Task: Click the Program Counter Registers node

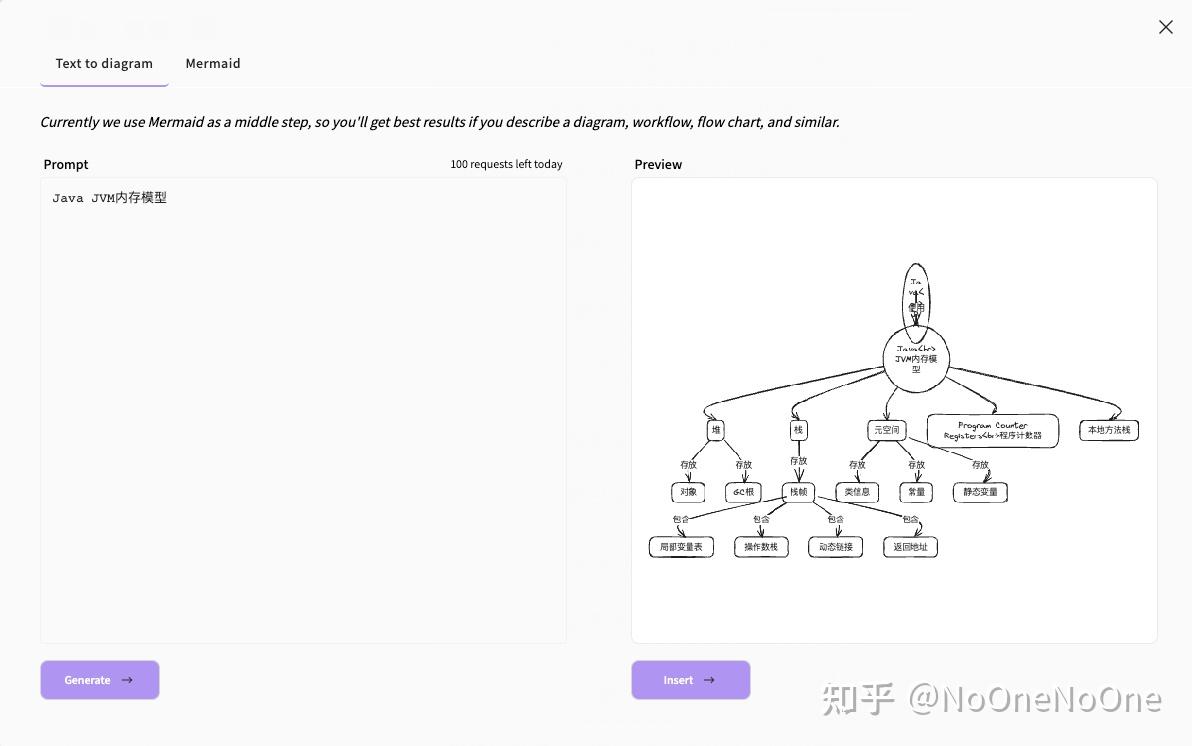Action: [993, 431]
